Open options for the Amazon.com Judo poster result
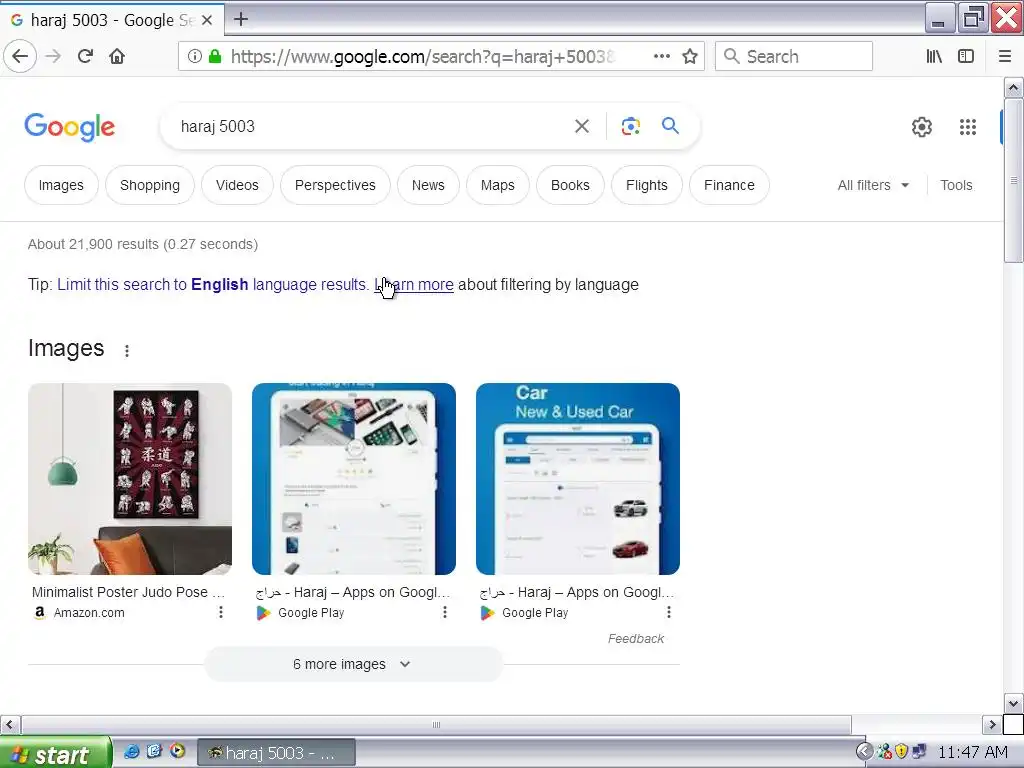This screenshot has height=768, width=1024. click(x=221, y=612)
